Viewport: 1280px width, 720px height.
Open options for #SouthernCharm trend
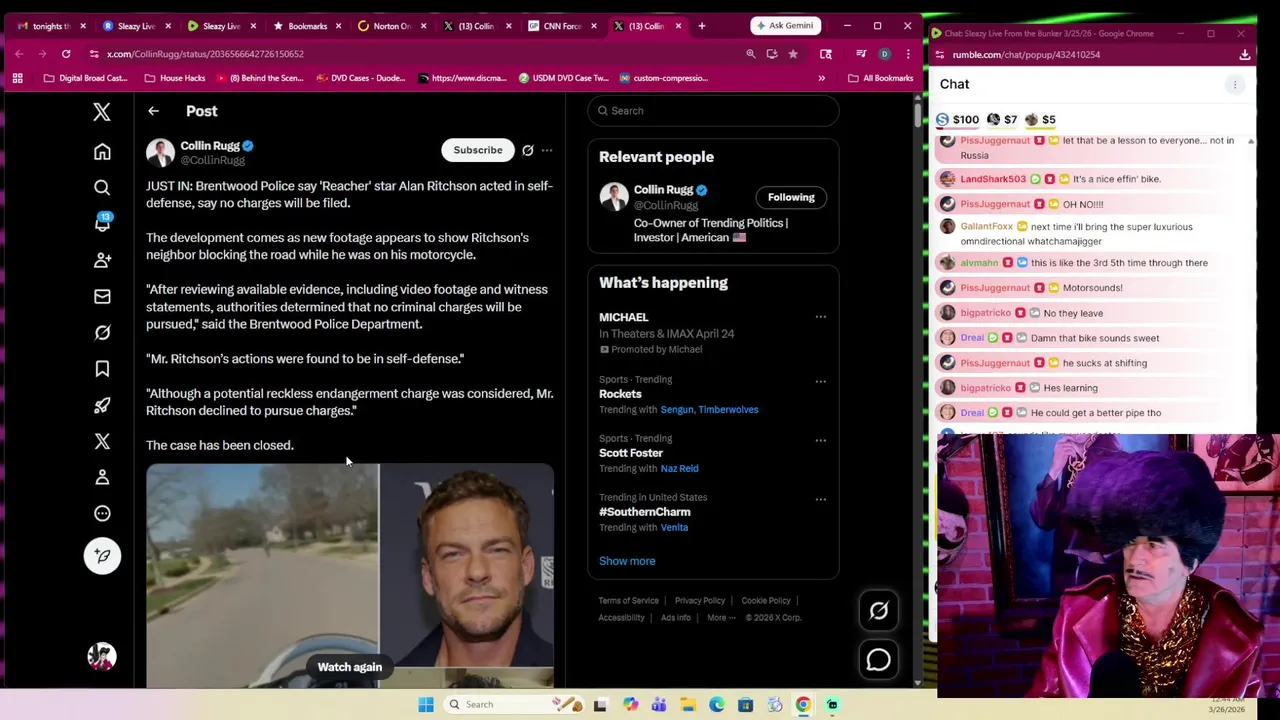(x=820, y=499)
